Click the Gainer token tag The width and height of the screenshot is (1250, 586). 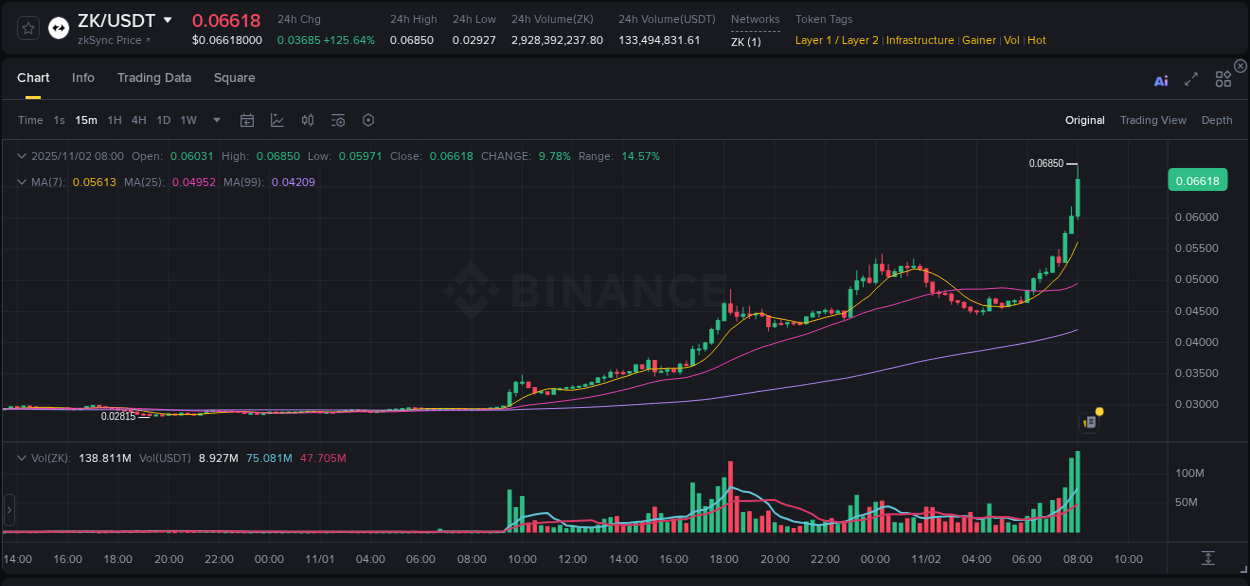pos(979,40)
